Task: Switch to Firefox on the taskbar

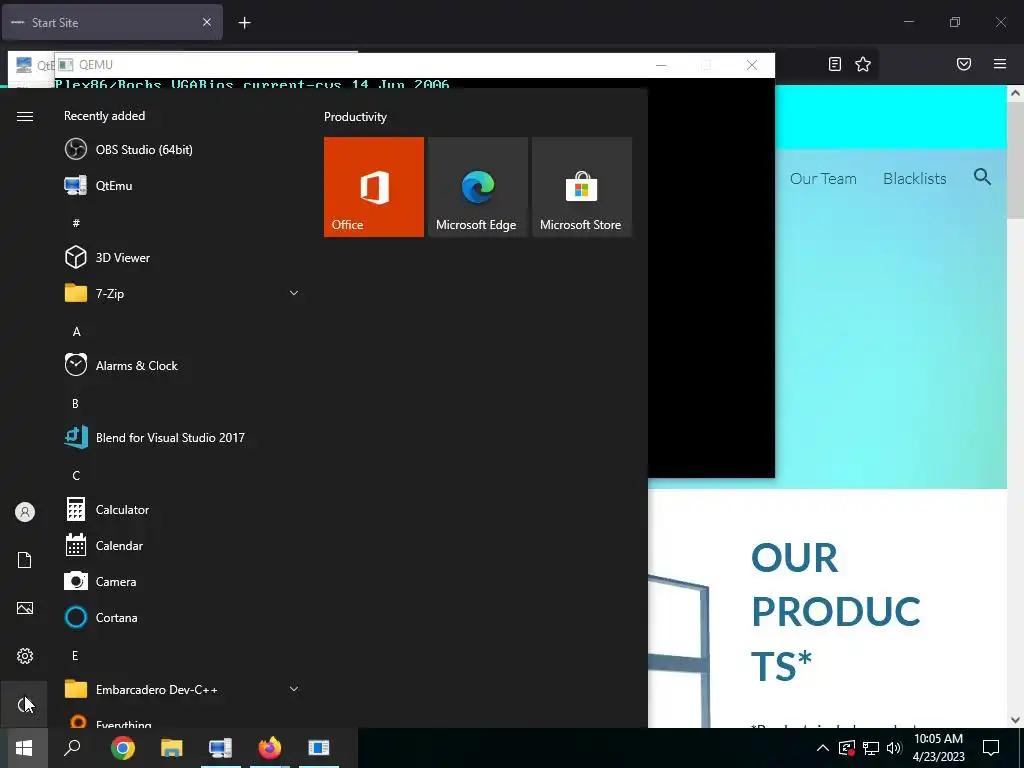Action: coord(270,748)
